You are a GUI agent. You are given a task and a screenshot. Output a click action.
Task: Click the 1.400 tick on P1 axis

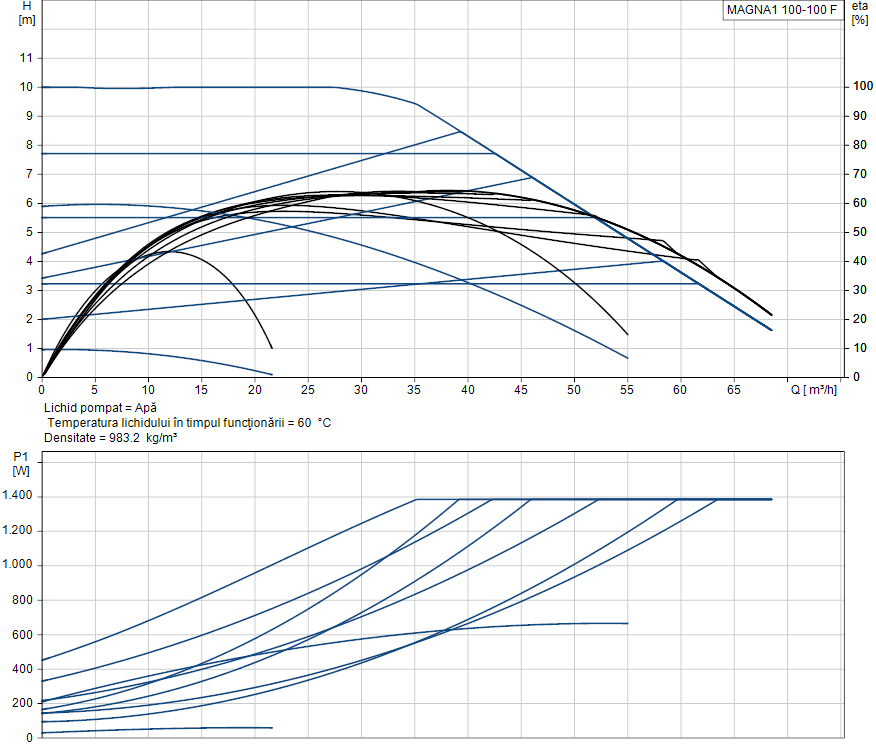(x=19, y=497)
